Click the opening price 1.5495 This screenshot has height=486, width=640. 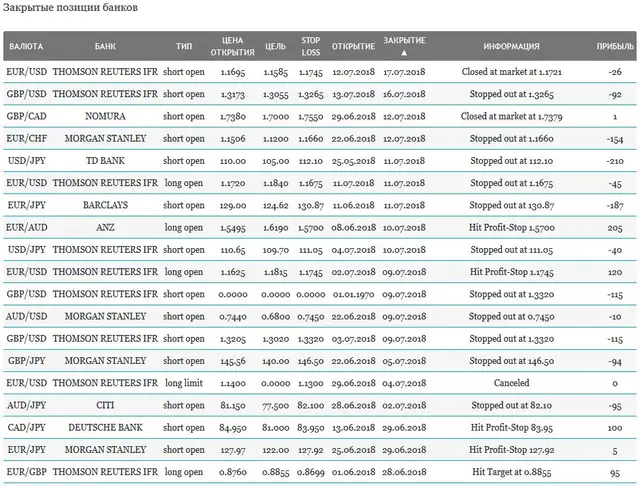(x=233, y=228)
